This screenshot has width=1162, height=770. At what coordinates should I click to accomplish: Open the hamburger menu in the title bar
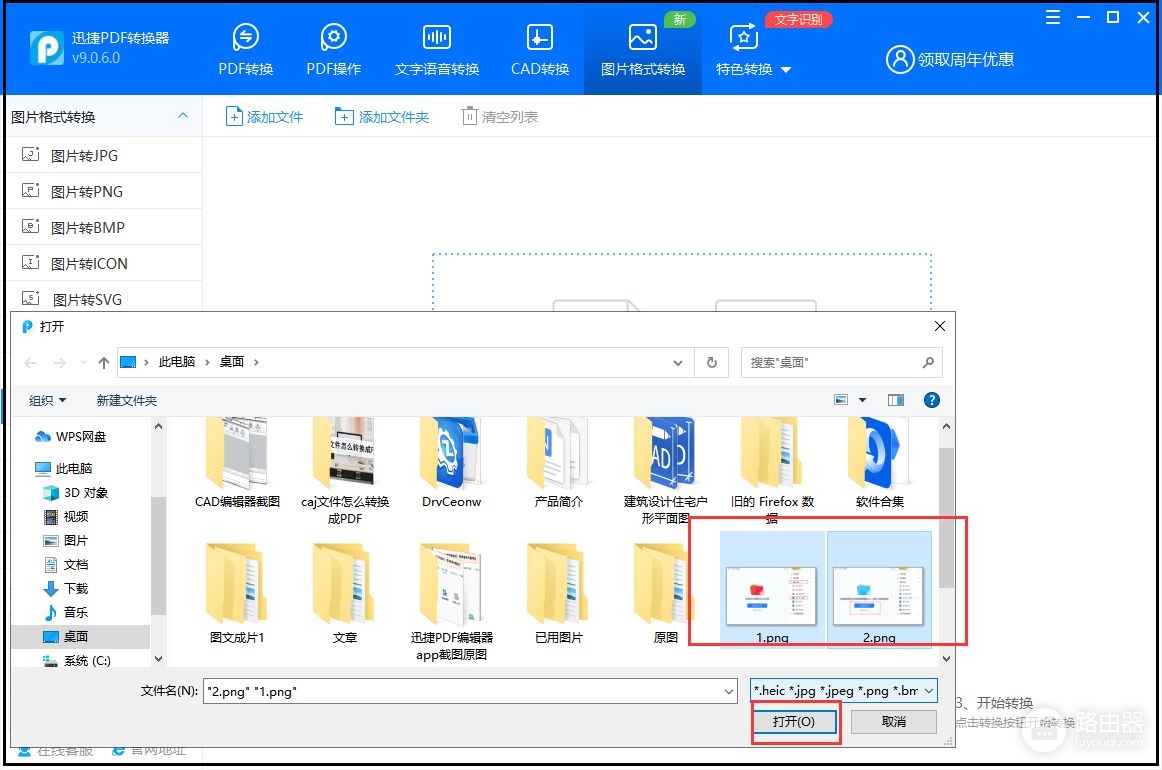(1052, 17)
